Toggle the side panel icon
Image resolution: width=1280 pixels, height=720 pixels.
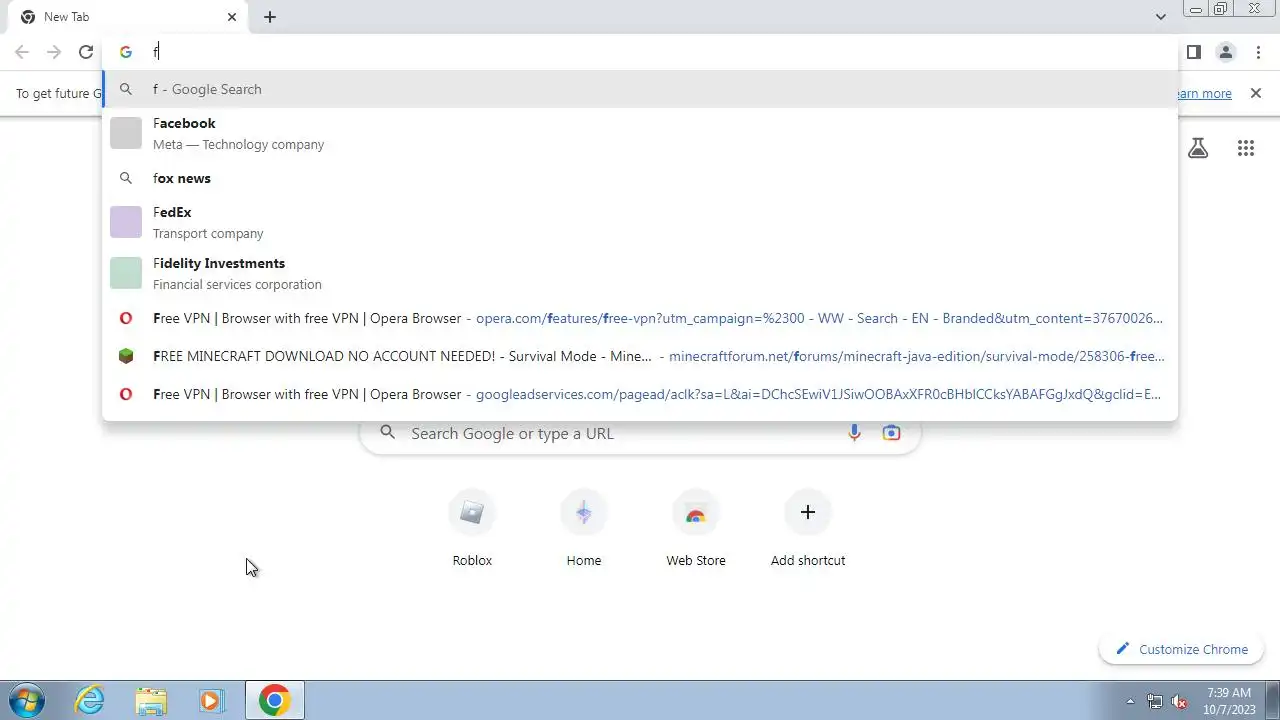pos(1193,52)
